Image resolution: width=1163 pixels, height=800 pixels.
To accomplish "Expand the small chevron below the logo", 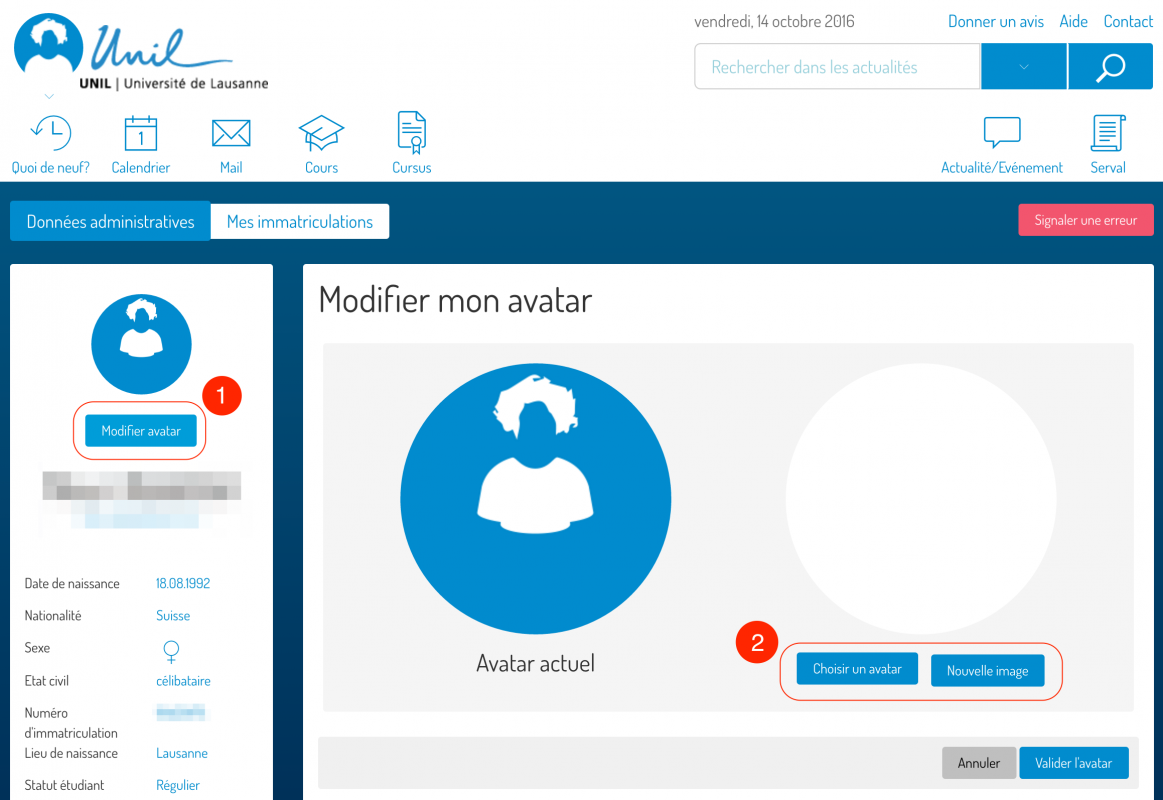I will click(48, 97).
